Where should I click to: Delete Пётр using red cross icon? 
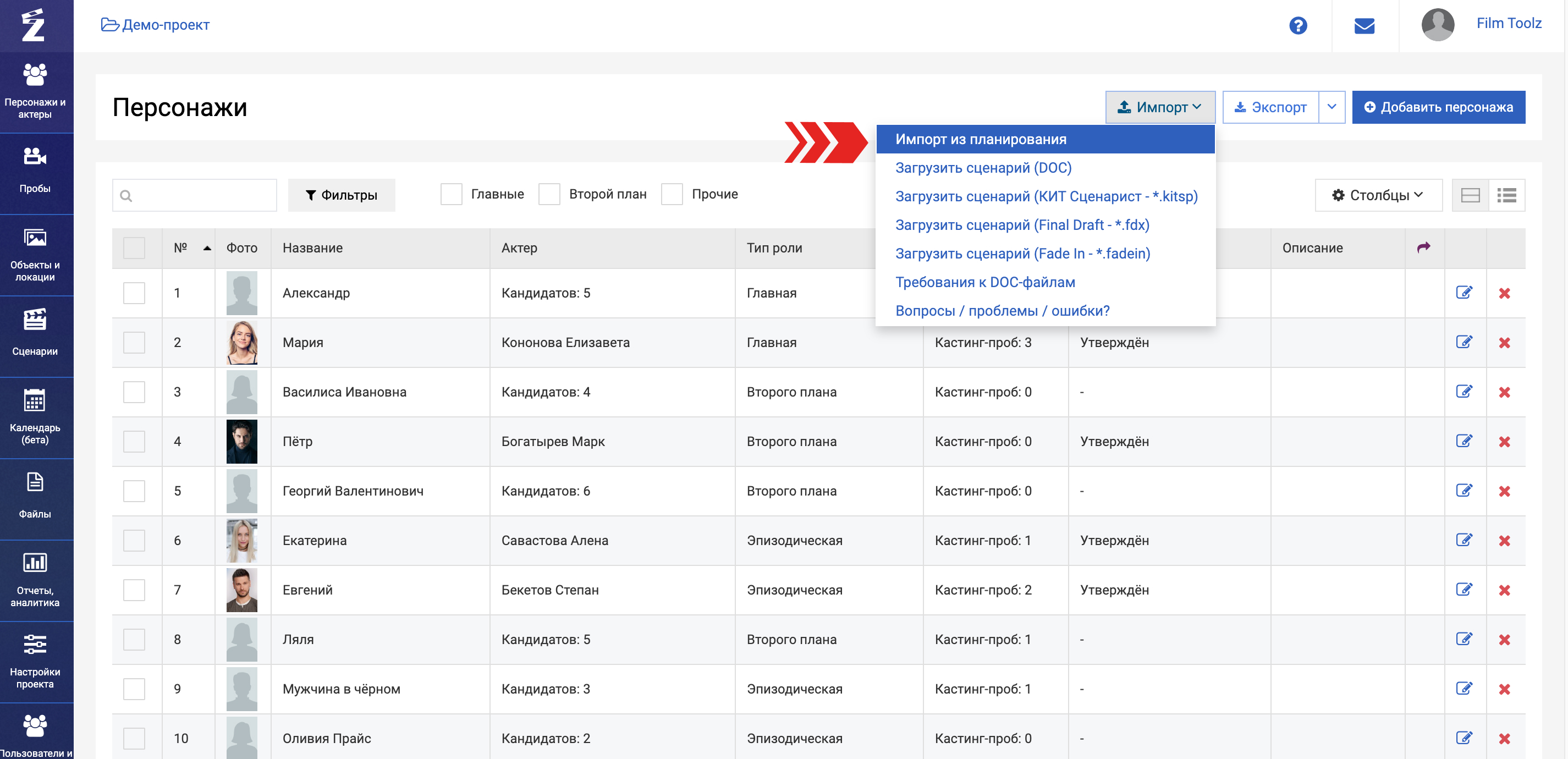pyautogui.click(x=1504, y=442)
